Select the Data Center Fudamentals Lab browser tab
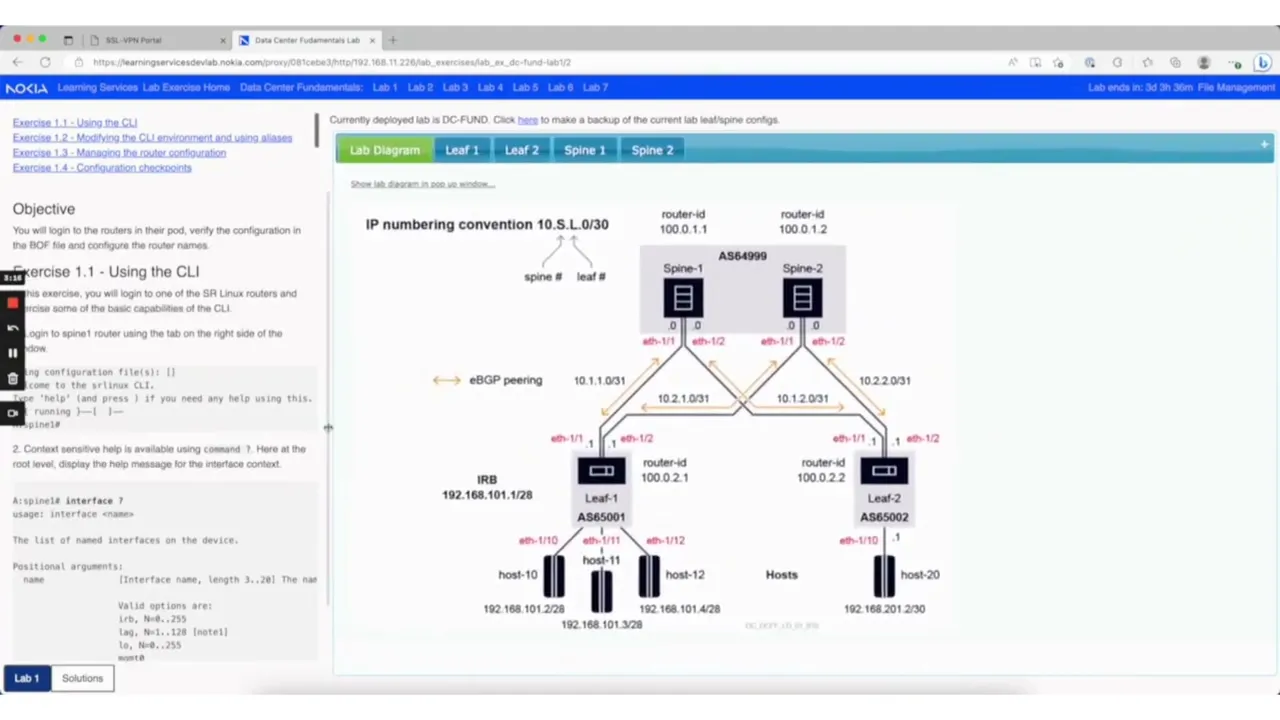 307,40
